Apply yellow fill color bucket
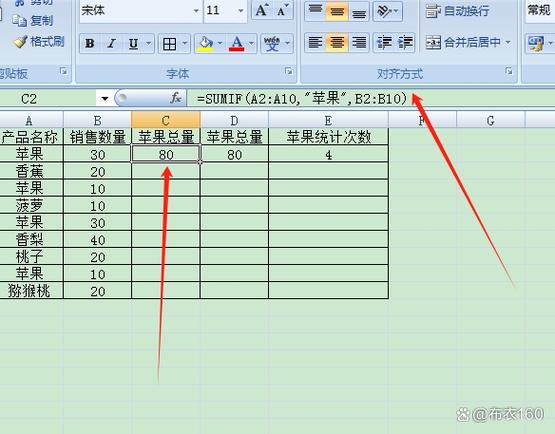555x434 pixels. click(x=206, y=44)
